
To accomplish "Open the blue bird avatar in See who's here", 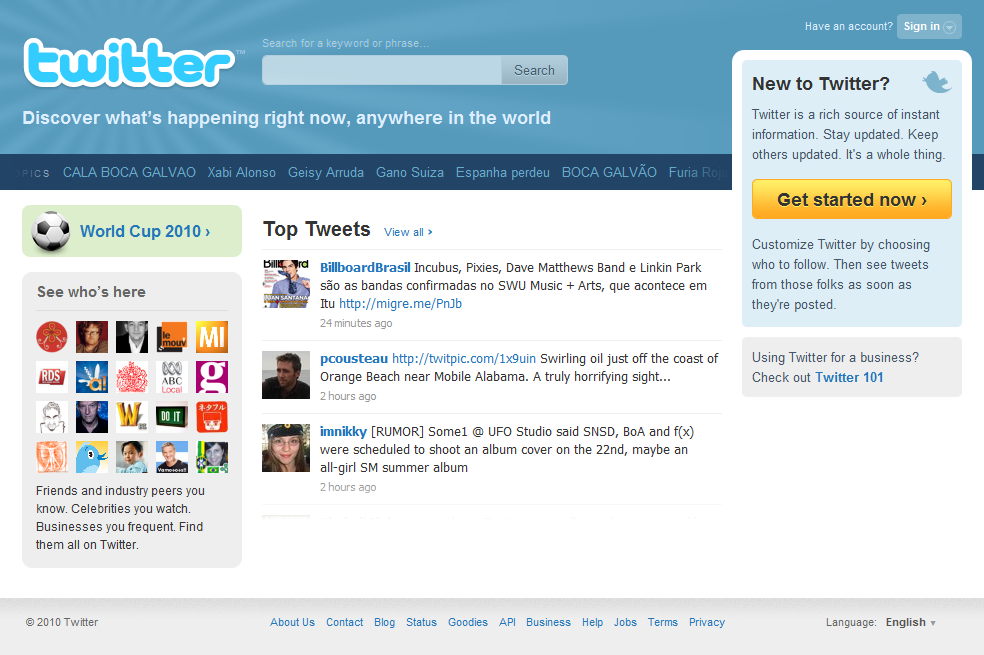I will point(92,457).
